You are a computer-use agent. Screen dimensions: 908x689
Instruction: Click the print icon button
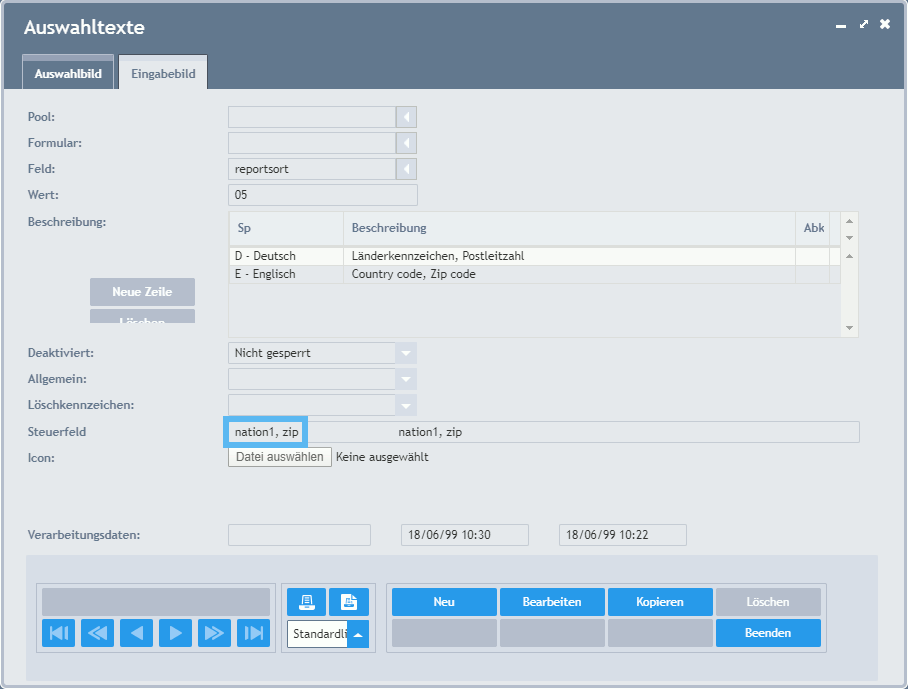pos(306,602)
